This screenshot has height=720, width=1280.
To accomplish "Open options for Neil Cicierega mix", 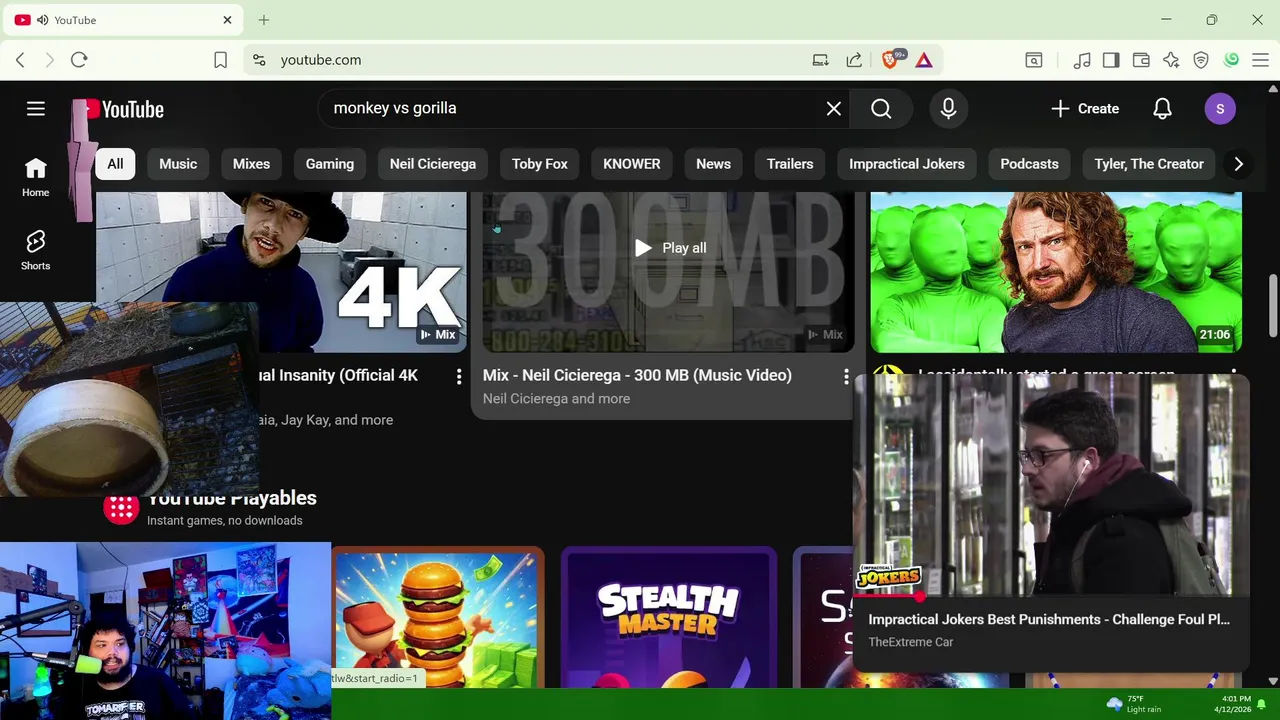I will point(846,376).
